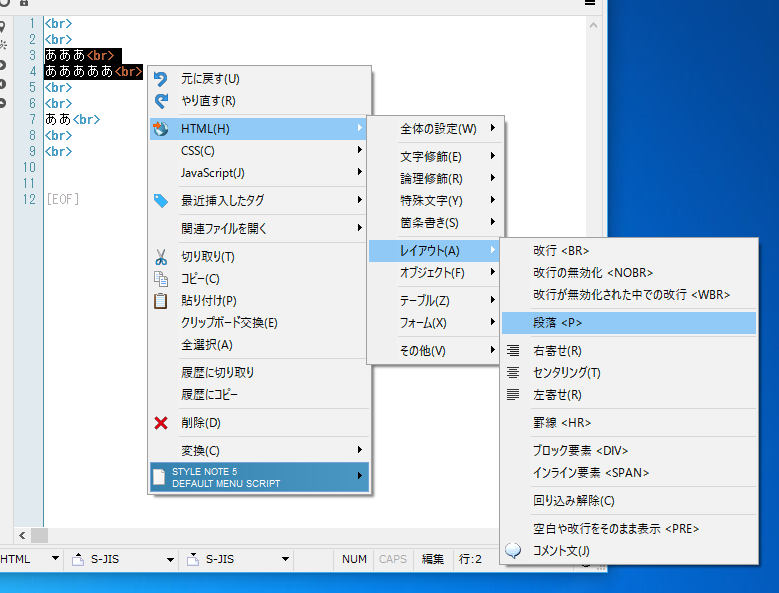Click the 行:2 line indicator
The height and width of the screenshot is (593, 779).
click(470, 559)
